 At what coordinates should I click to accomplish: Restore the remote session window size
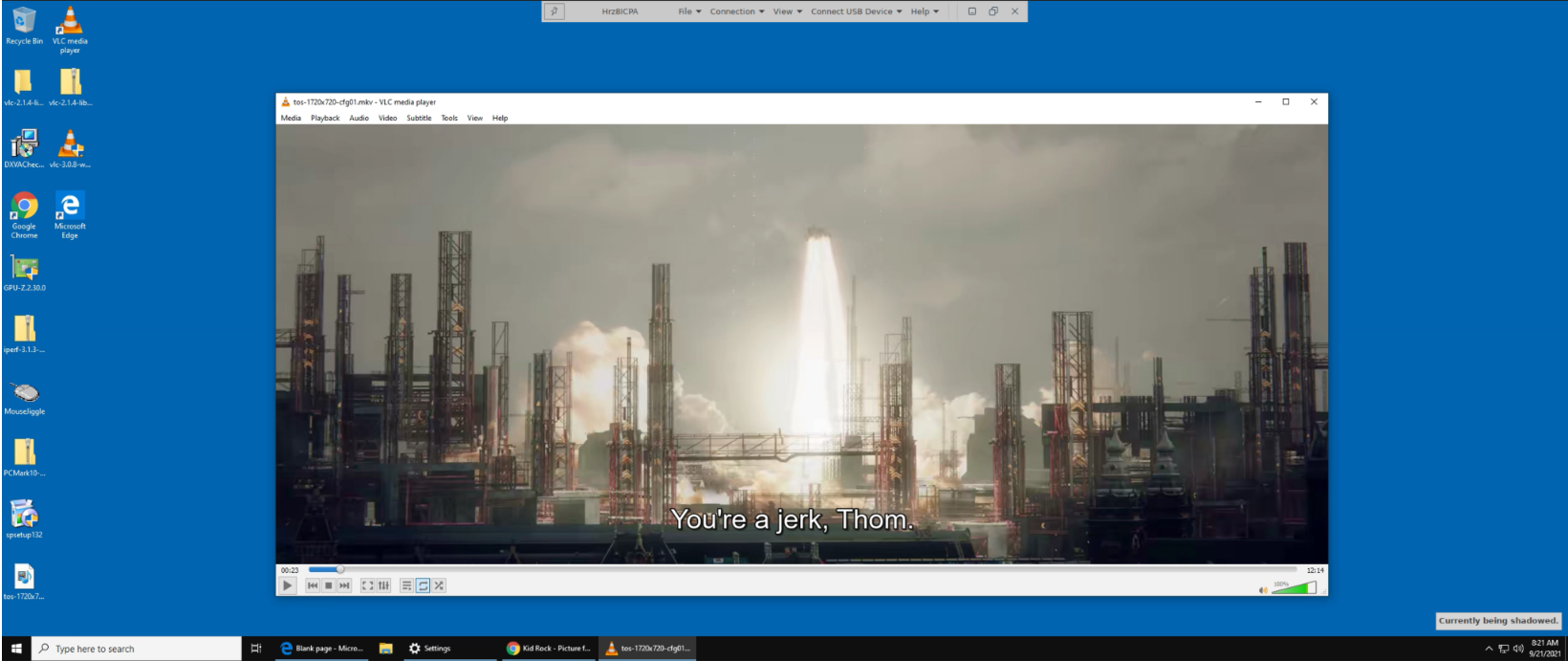[x=993, y=11]
